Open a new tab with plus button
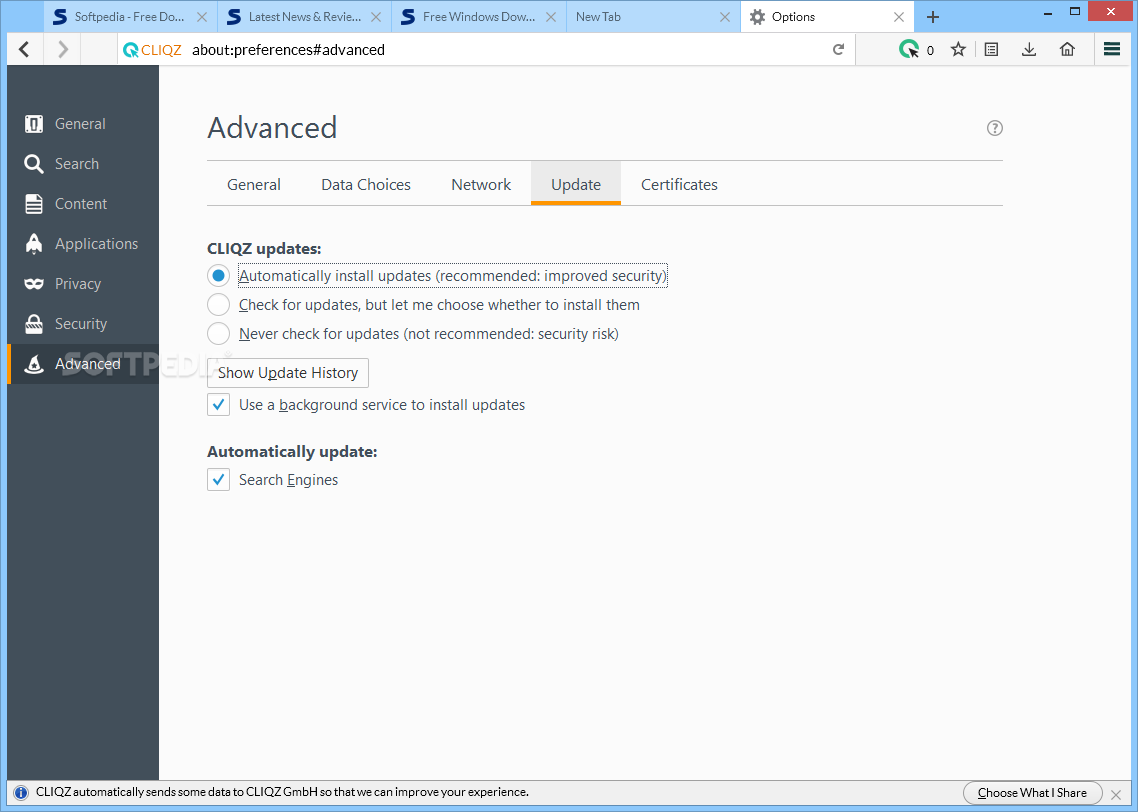Screen dimensions: 1138x812 pyautogui.click(x=933, y=17)
